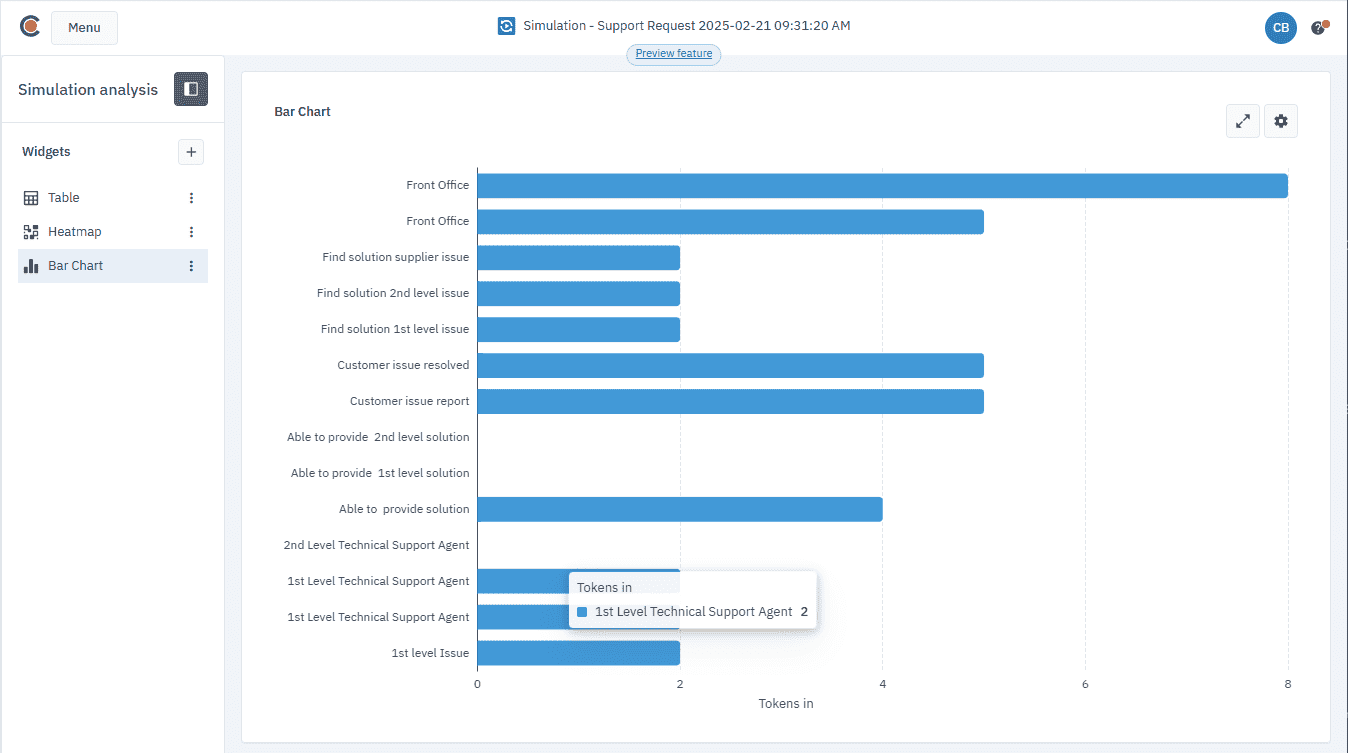Viewport: 1348px width, 753px height.
Task: Click 'Able to provide 1st level solution' label
Action: coord(380,474)
